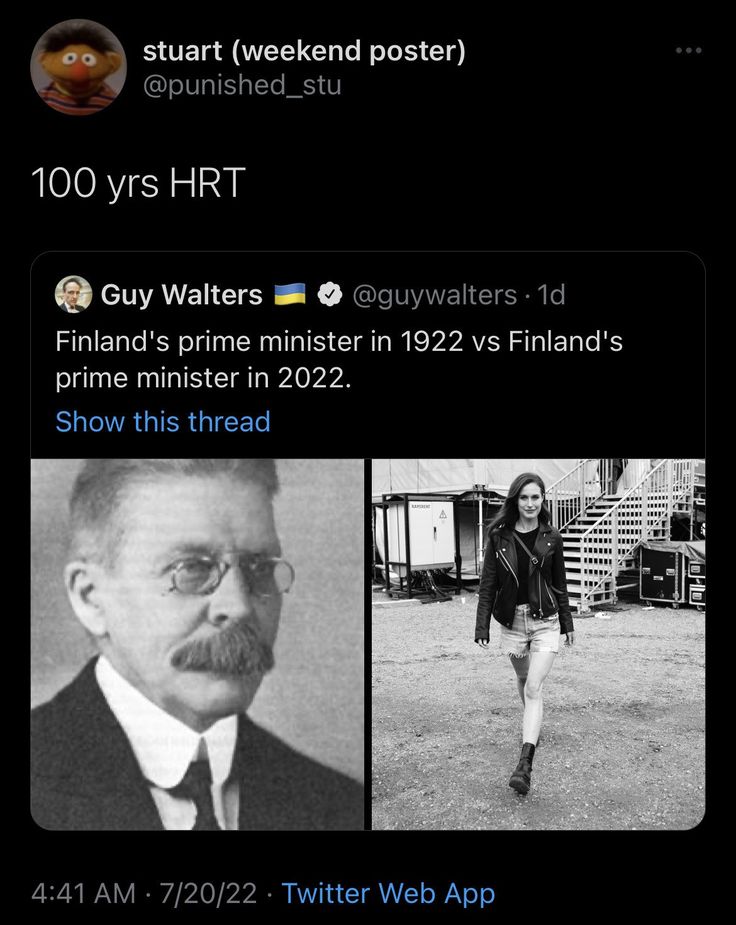Viewport: 736px width, 925px height.
Task: Click the "prime minister in 2022." text line
Action: [x=203, y=380]
